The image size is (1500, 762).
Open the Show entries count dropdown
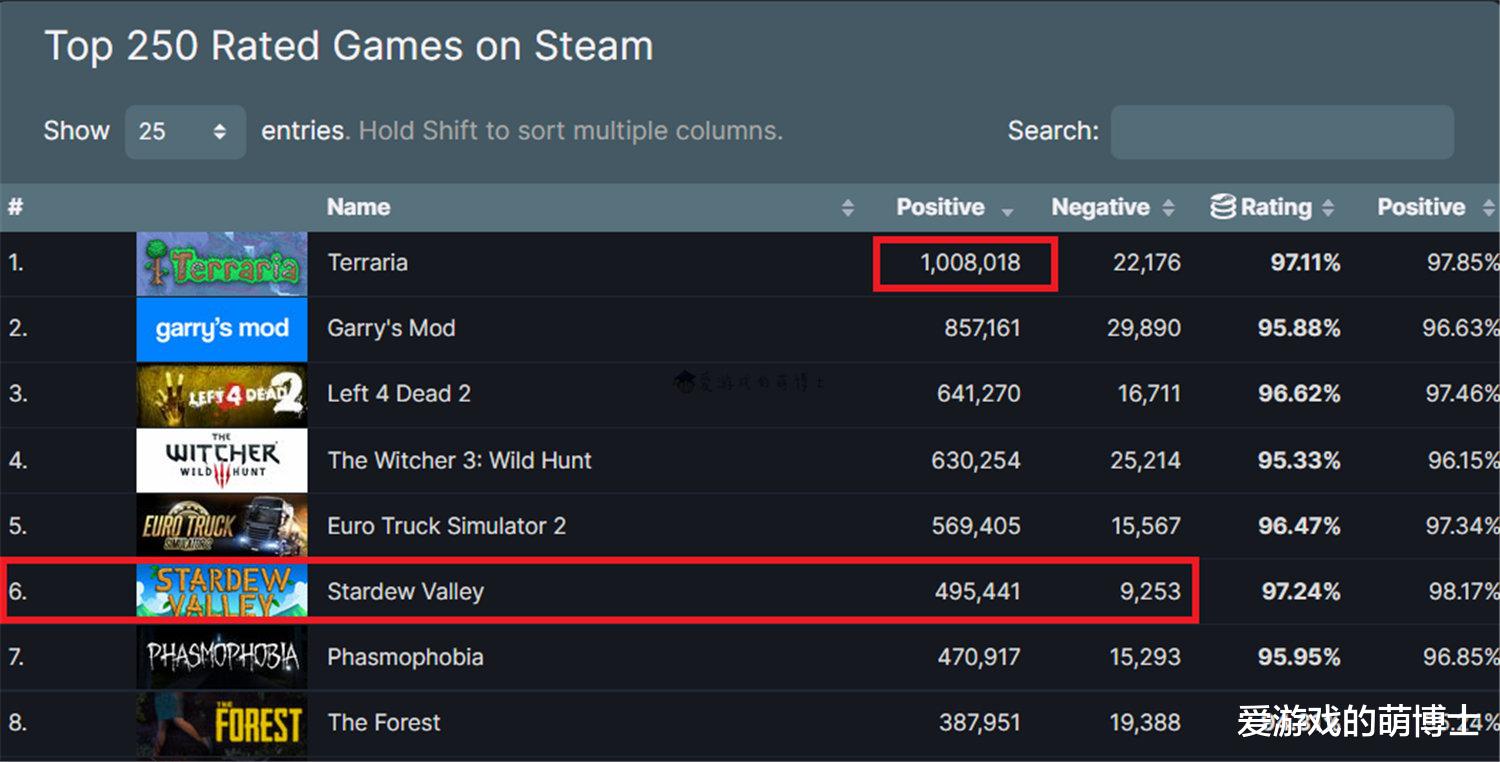pos(185,132)
